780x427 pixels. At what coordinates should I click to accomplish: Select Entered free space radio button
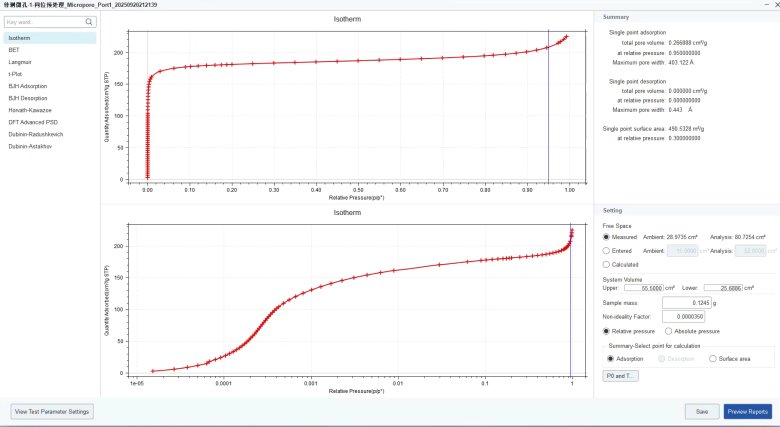click(x=607, y=250)
